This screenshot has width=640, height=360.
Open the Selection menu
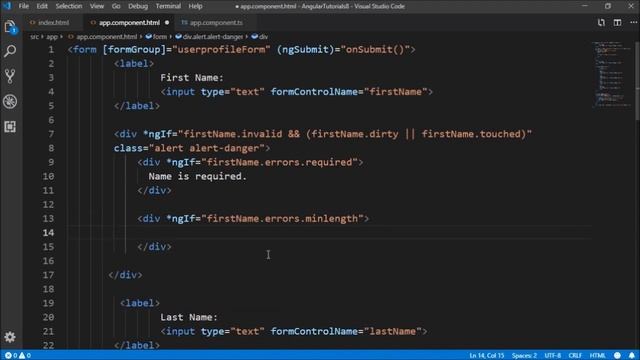coord(69,6)
